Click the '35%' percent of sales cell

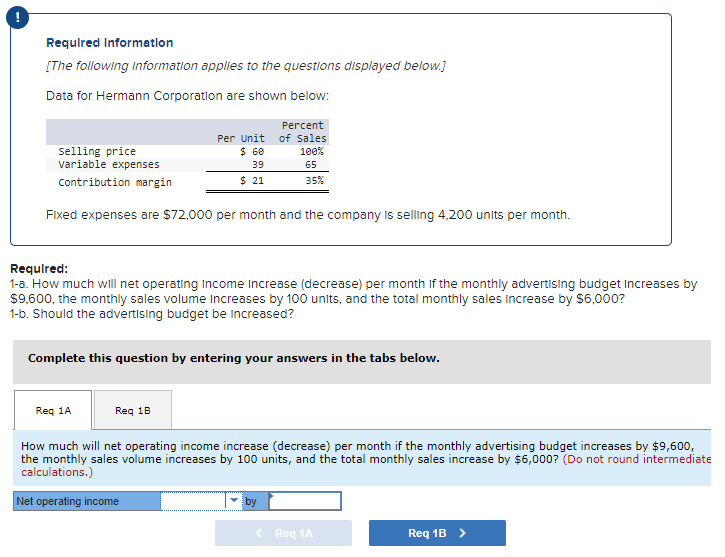(x=314, y=181)
